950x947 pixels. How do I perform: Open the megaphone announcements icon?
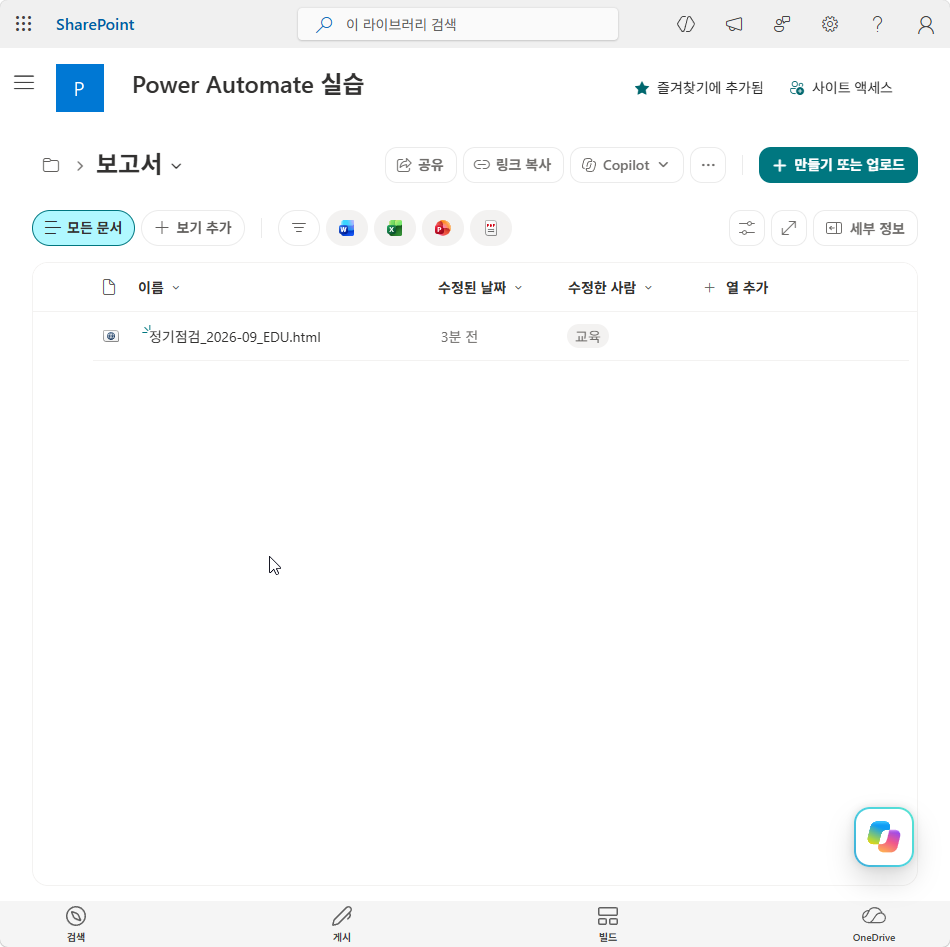tap(734, 24)
